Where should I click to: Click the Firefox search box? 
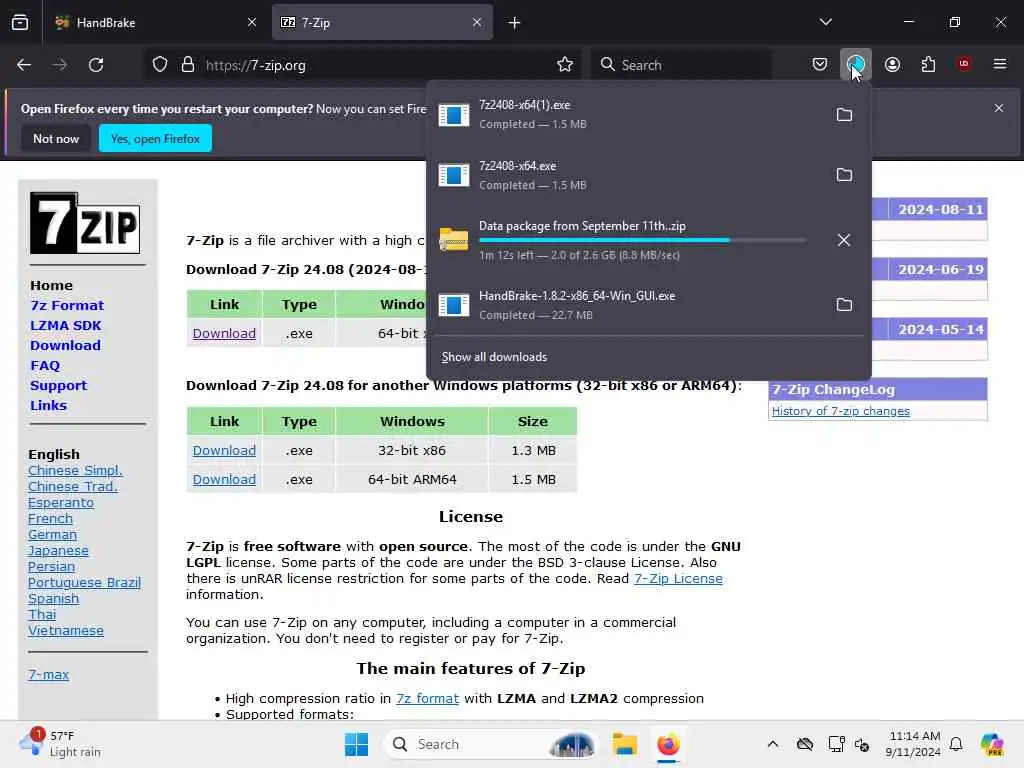coord(681,65)
